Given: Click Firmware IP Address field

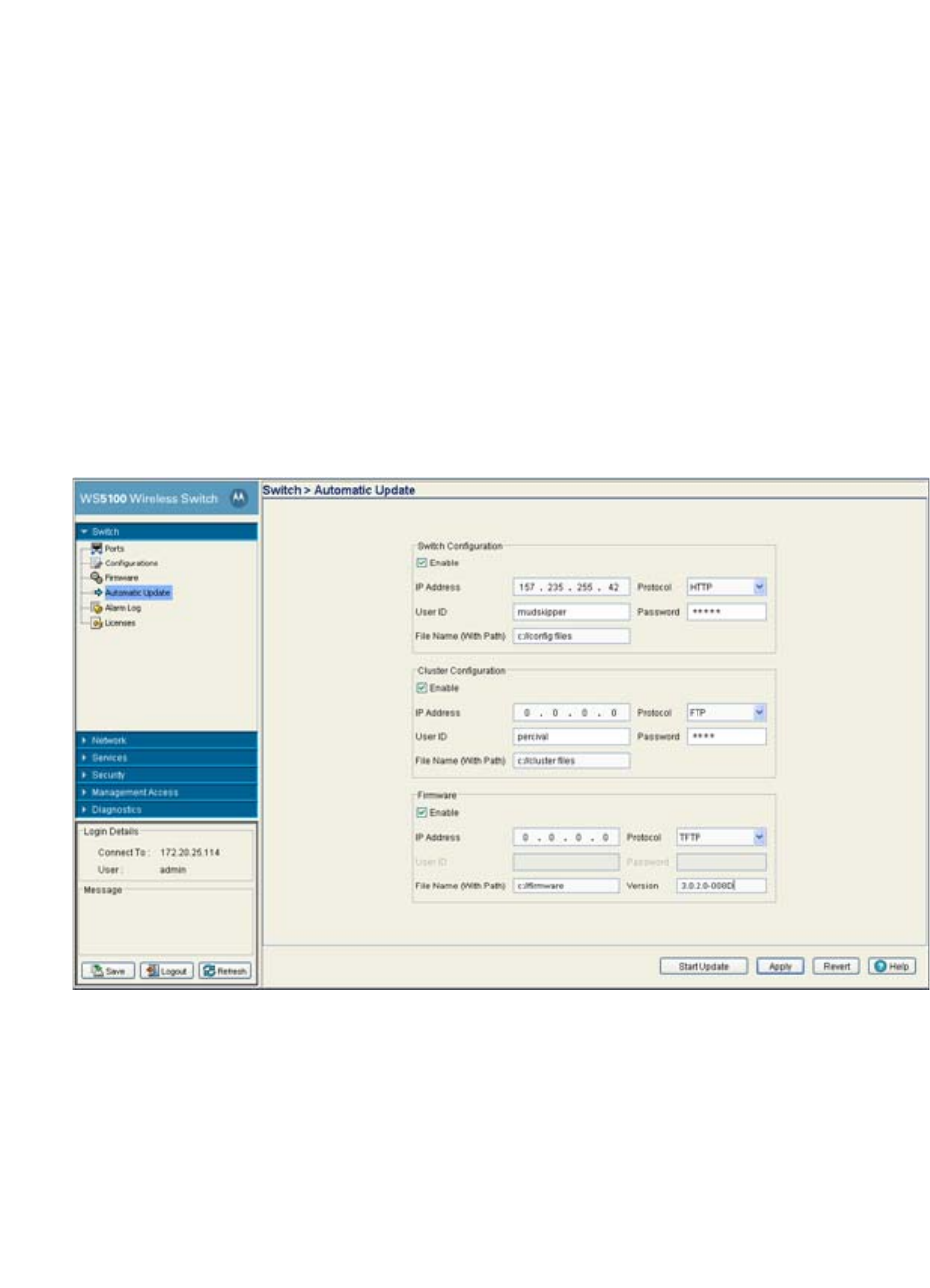Looking at the screenshot, I should pos(565,837).
